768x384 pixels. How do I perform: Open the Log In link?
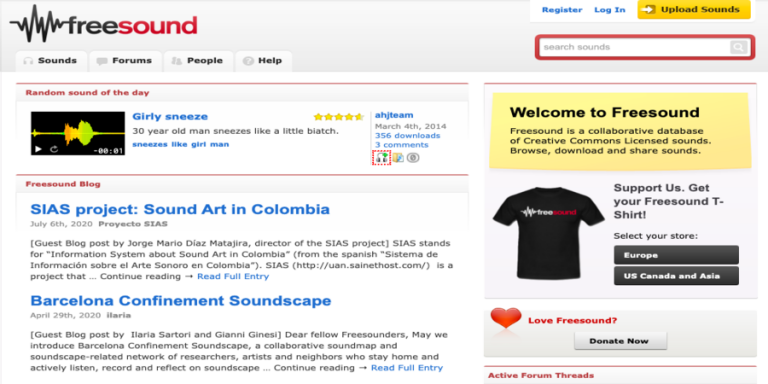click(609, 10)
